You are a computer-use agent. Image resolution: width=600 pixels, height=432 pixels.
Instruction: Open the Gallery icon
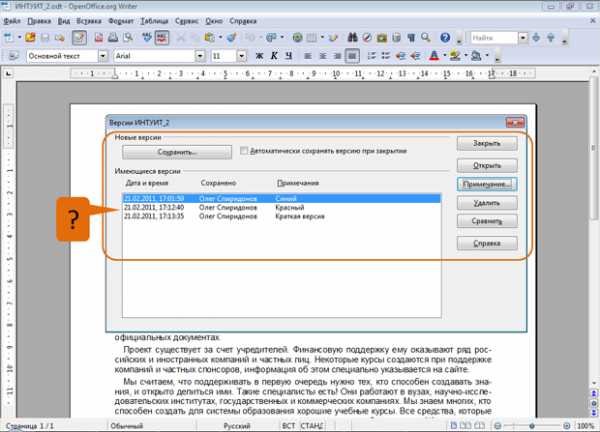(382, 37)
